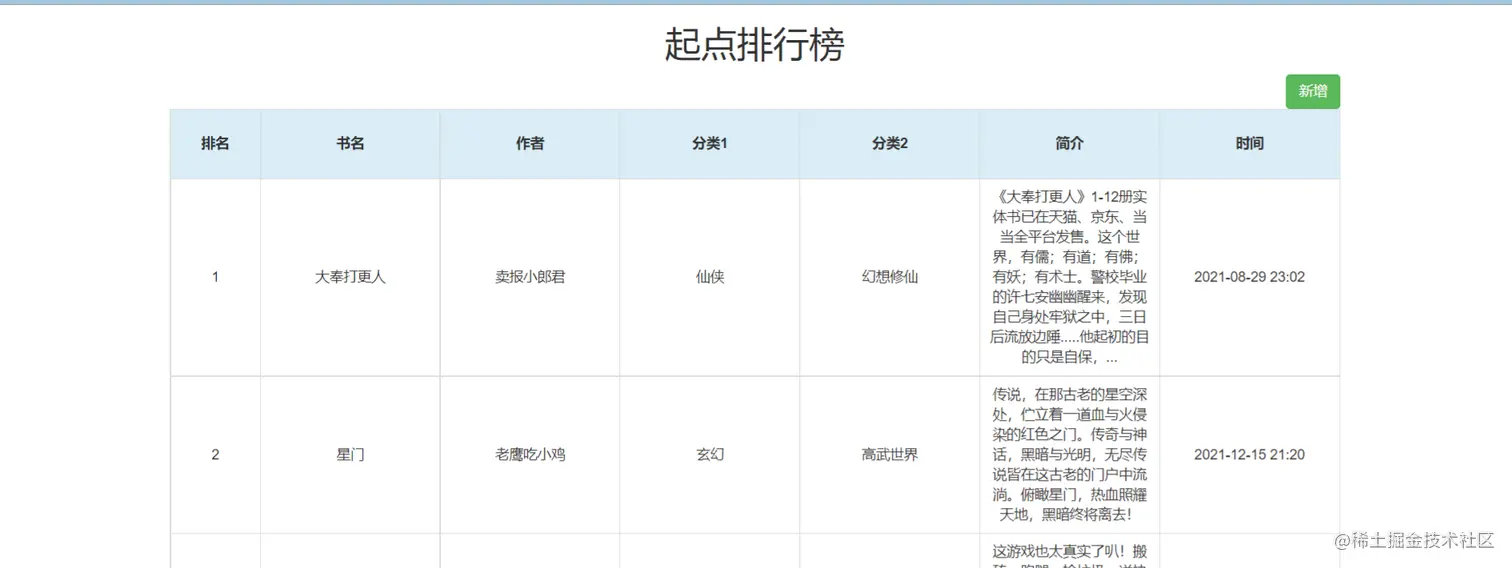1512x568 pixels.
Task: Select the 简介 column header
Action: [x=1069, y=144]
